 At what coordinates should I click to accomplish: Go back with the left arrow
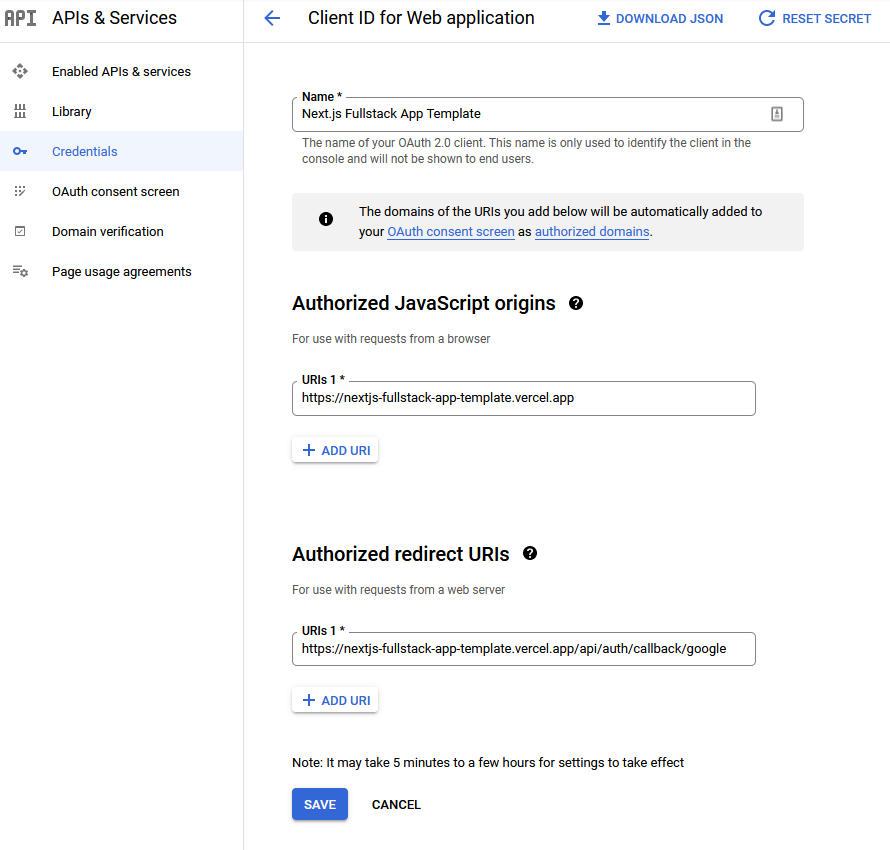point(272,18)
